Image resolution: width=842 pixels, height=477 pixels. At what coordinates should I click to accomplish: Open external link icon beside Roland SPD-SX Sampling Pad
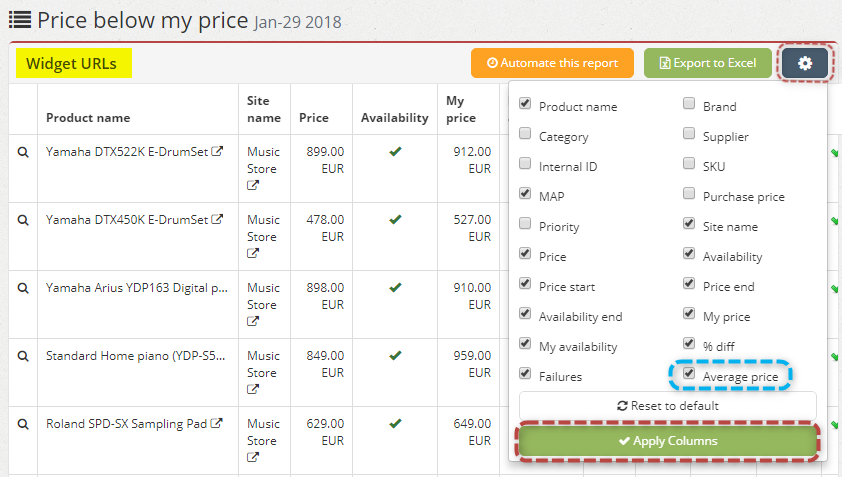[216, 423]
